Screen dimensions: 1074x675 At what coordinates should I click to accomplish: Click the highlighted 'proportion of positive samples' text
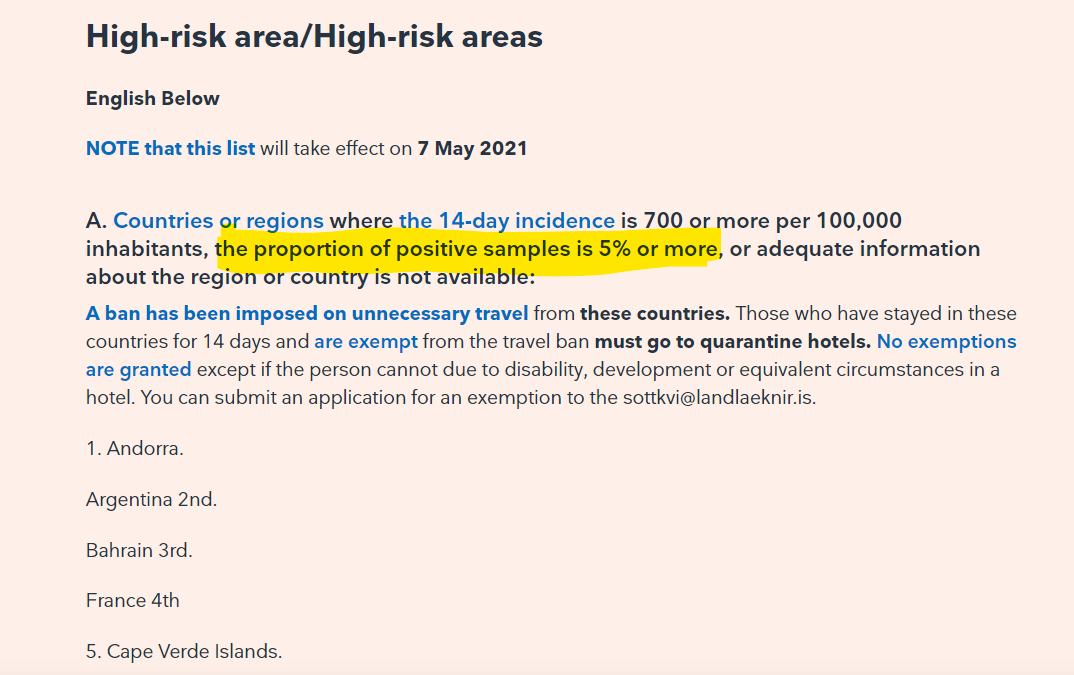412,249
